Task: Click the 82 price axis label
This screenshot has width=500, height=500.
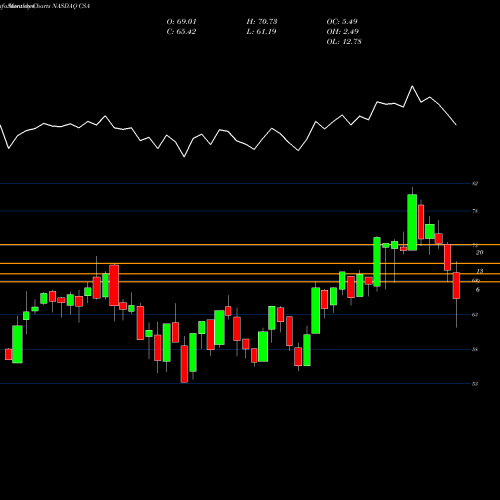Action: point(475,184)
